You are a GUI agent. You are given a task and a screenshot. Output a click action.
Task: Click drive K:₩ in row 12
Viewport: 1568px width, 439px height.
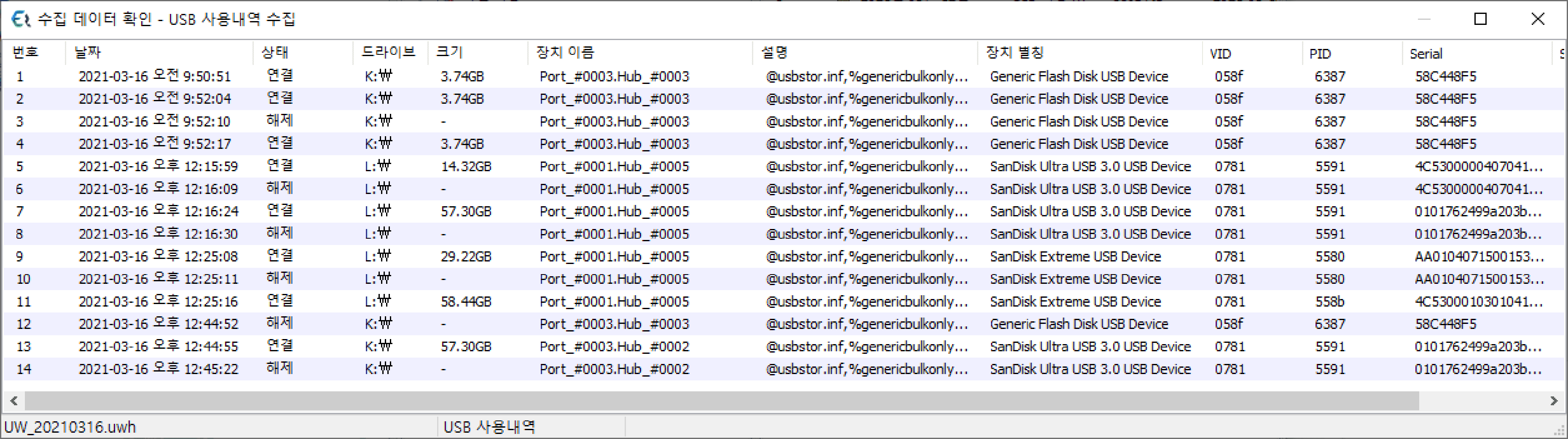click(378, 324)
